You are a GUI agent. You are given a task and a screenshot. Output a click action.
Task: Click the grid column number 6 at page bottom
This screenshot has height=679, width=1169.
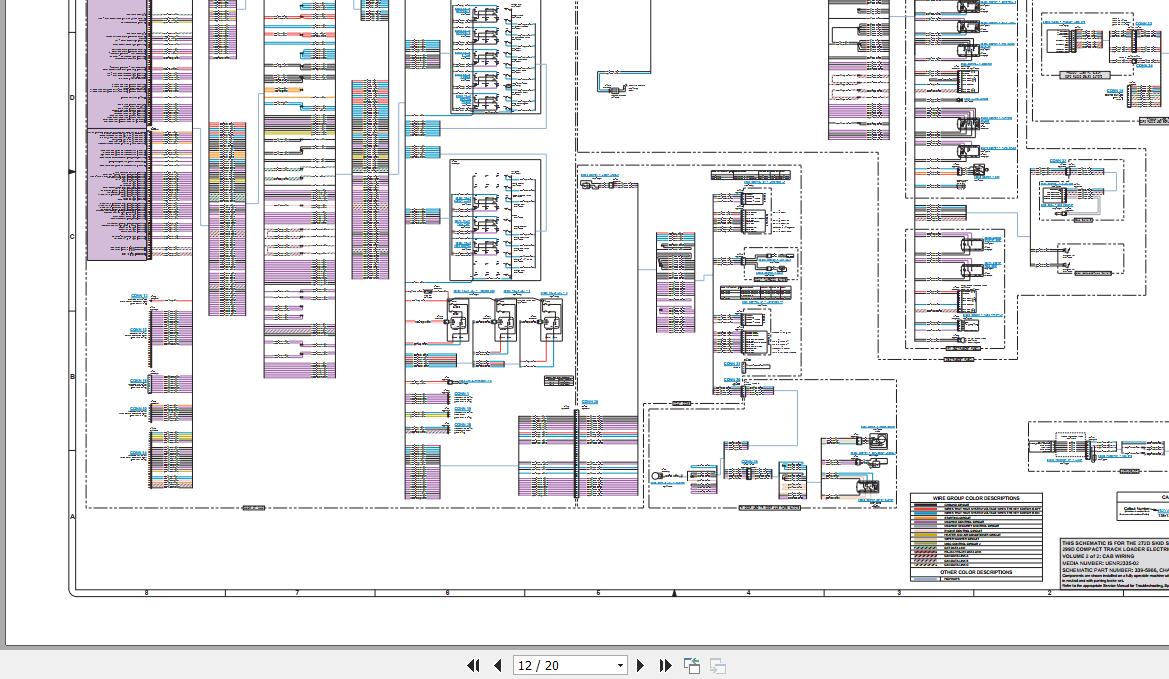tap(447, 593)
